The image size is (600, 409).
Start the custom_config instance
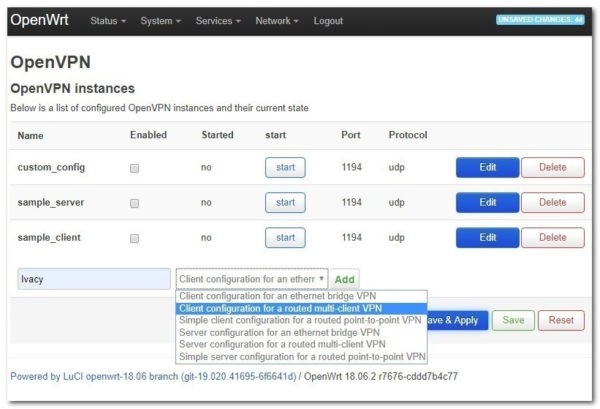tap(285, 167)
